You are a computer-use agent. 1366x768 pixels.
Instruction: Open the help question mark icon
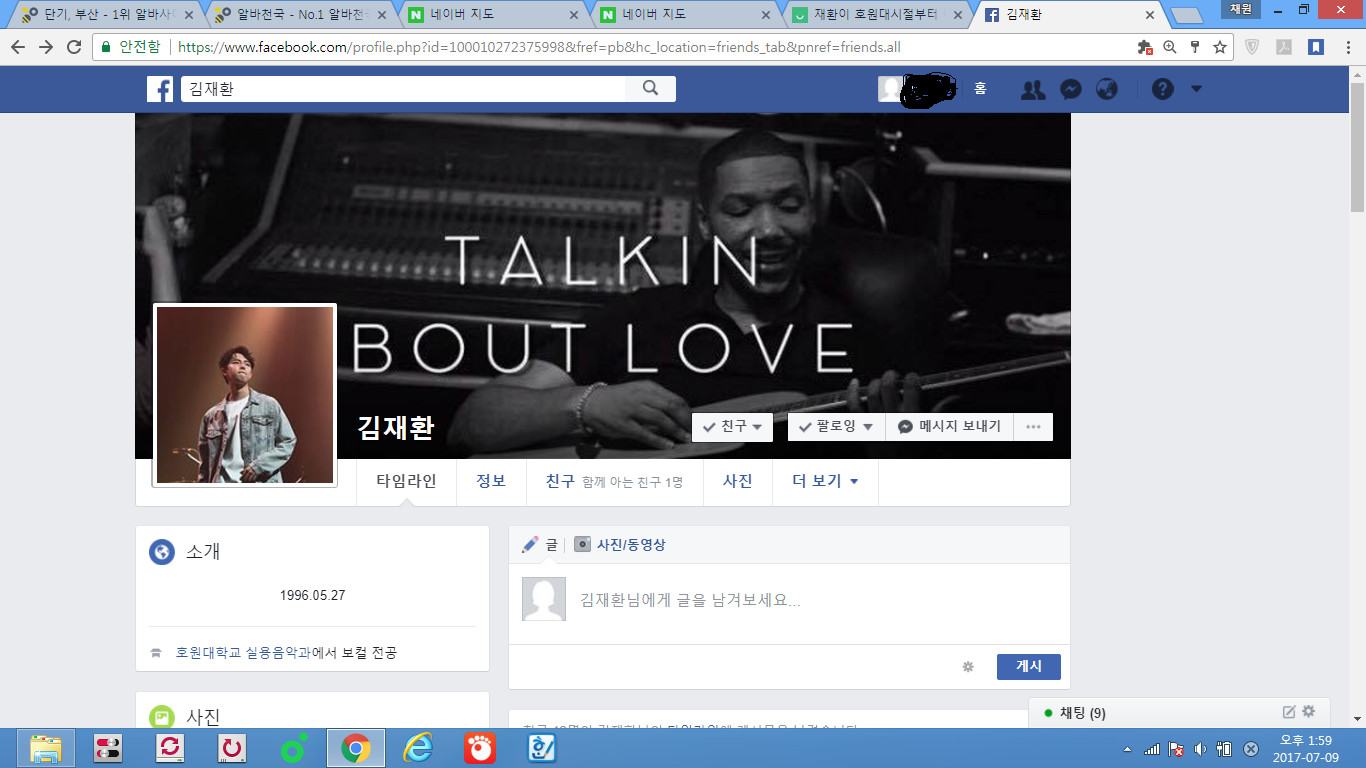click(x=1162, y=89)
